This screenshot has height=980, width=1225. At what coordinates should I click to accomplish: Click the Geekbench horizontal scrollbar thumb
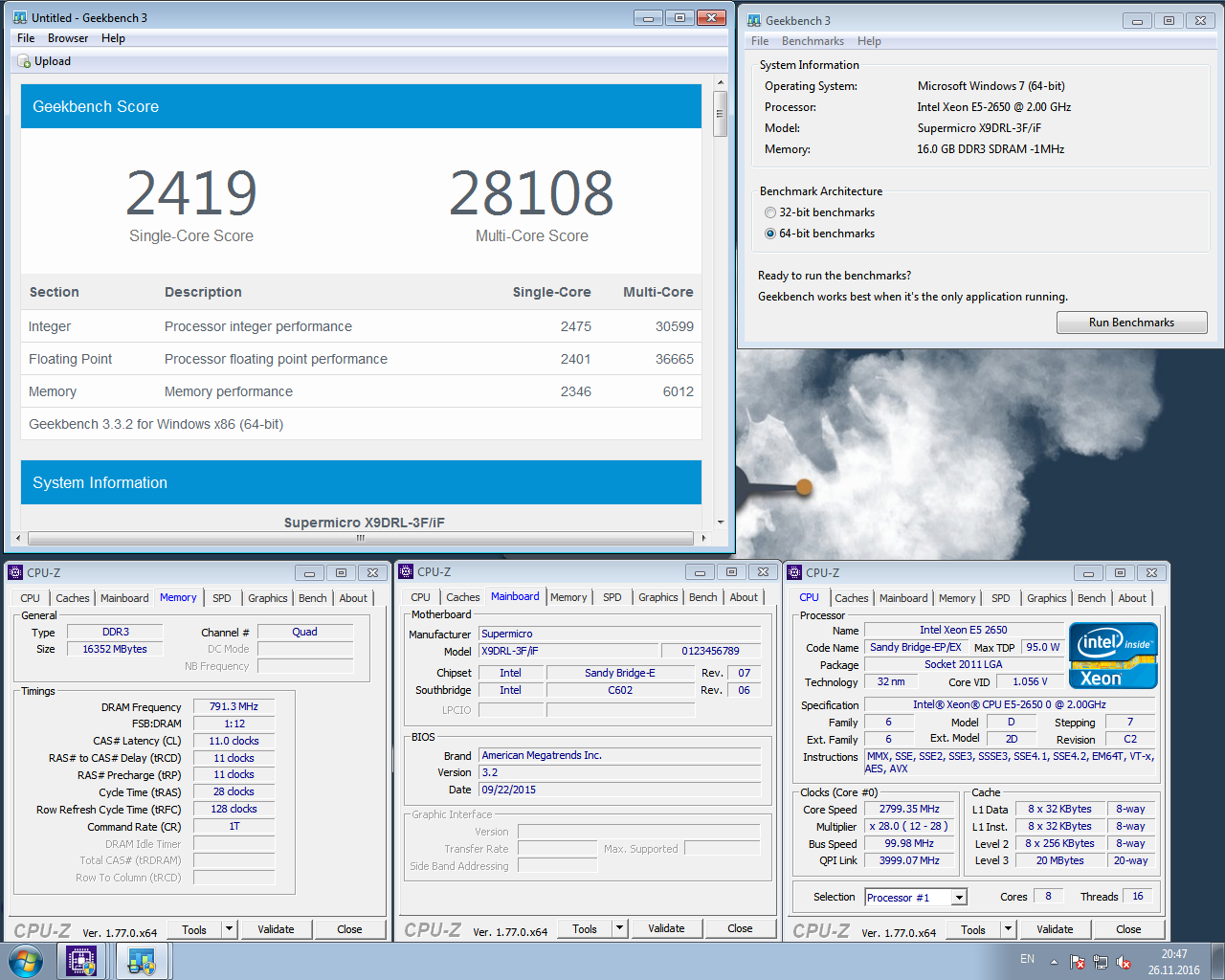tap(361, 538)
